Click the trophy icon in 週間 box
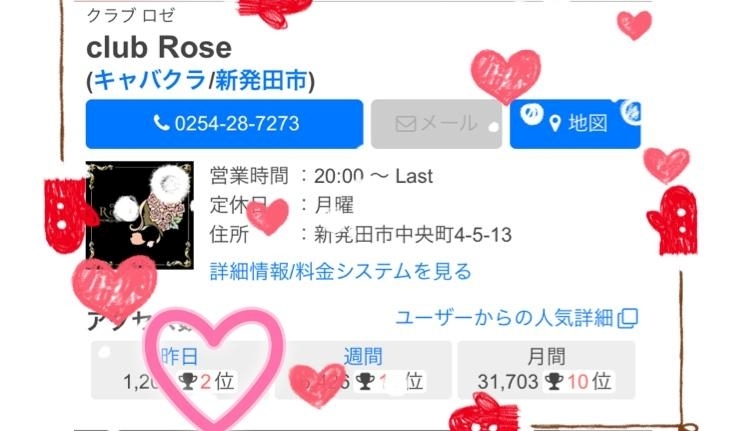This screenshot has height=431, width=750. click(365, 382)
